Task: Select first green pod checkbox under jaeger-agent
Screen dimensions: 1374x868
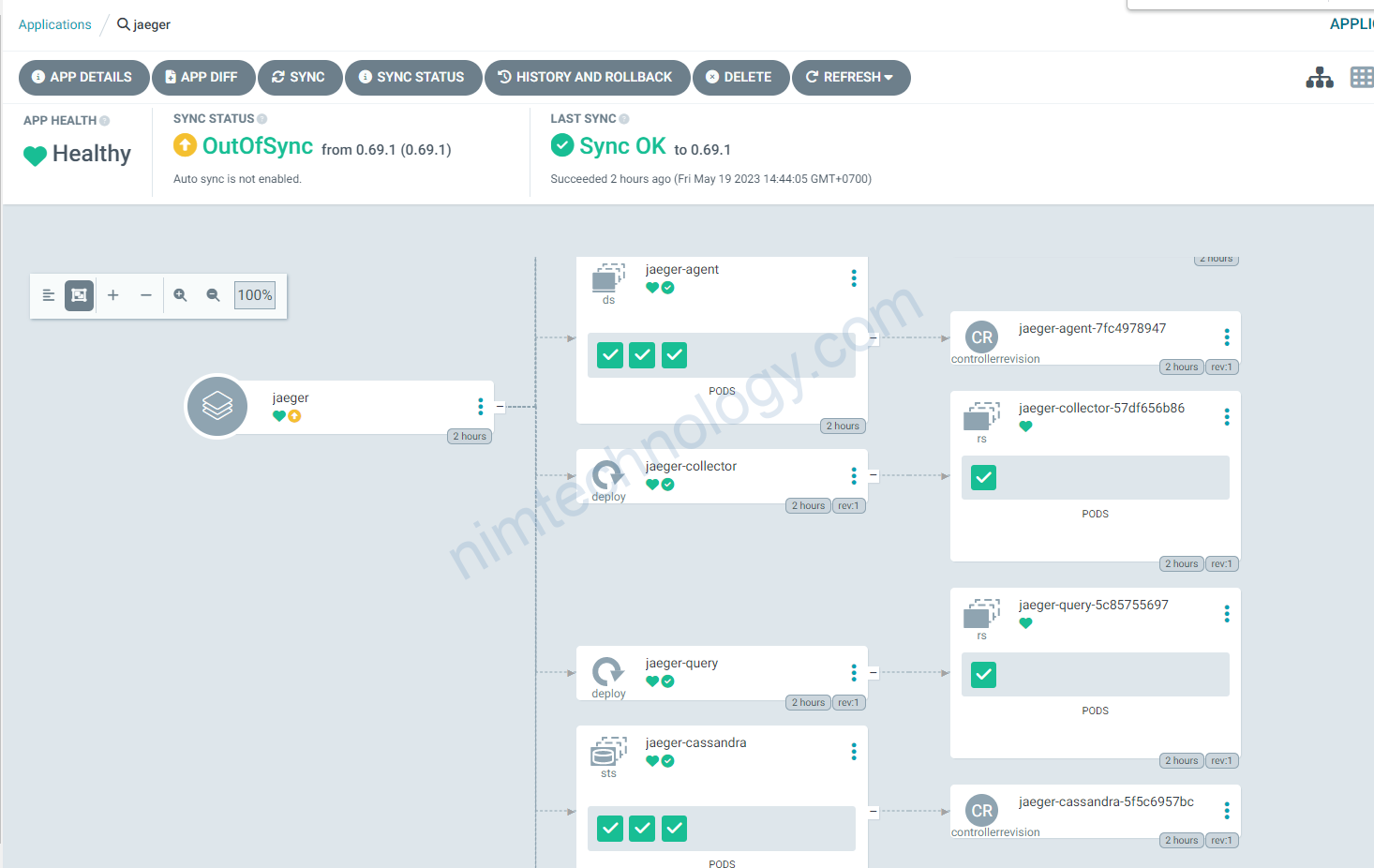Action: pyautogui.click(x=610, y=355)
